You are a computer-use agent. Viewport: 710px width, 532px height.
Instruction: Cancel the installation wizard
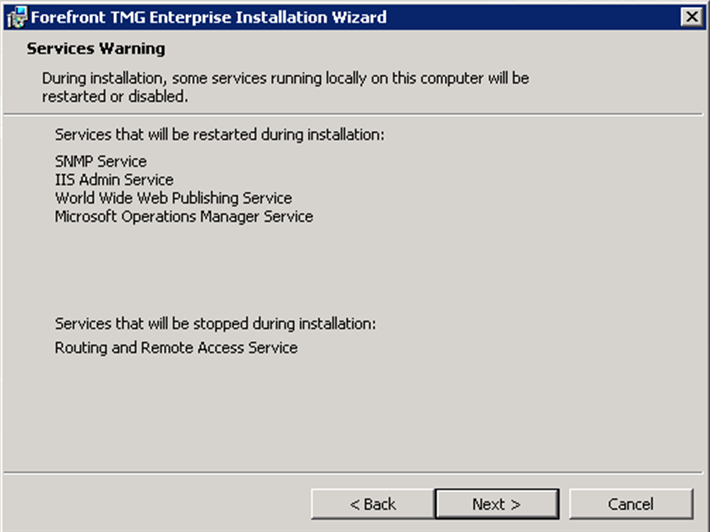point(630,504)
